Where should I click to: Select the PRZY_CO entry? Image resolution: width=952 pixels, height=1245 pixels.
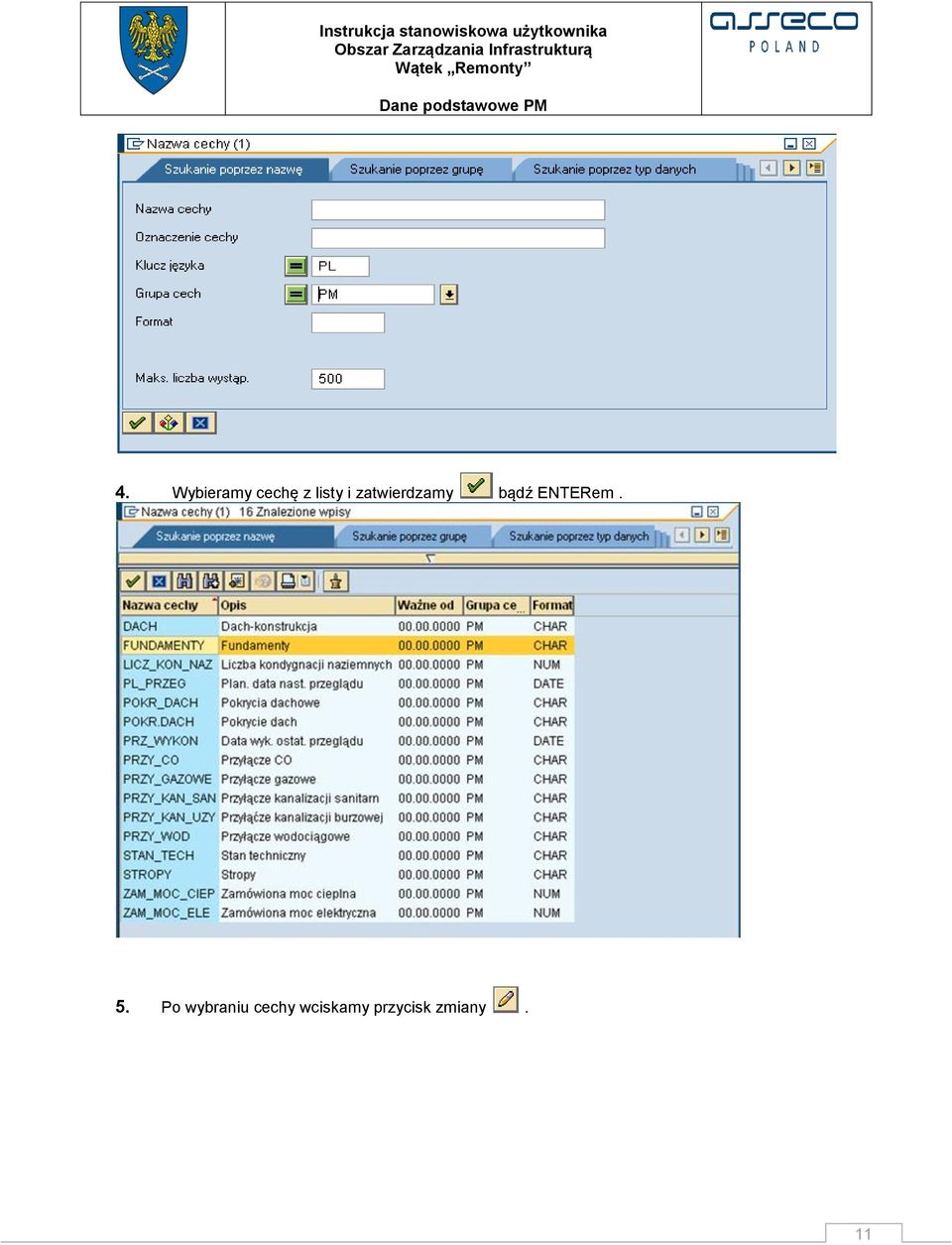click(168, 760)
